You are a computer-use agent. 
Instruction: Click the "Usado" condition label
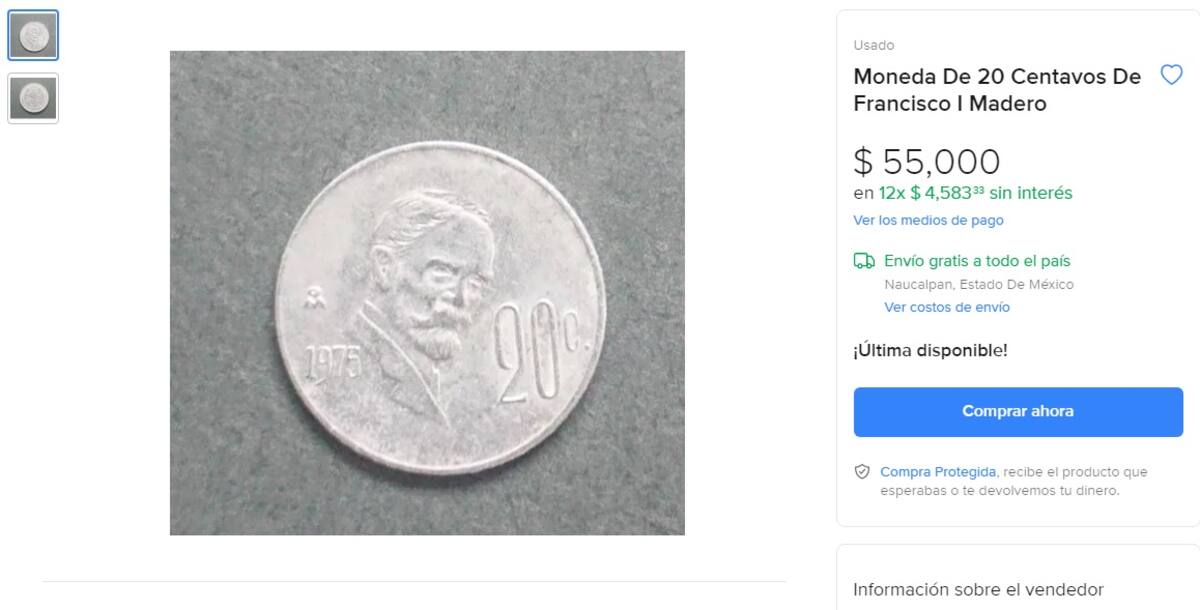[x=873, y=45]
